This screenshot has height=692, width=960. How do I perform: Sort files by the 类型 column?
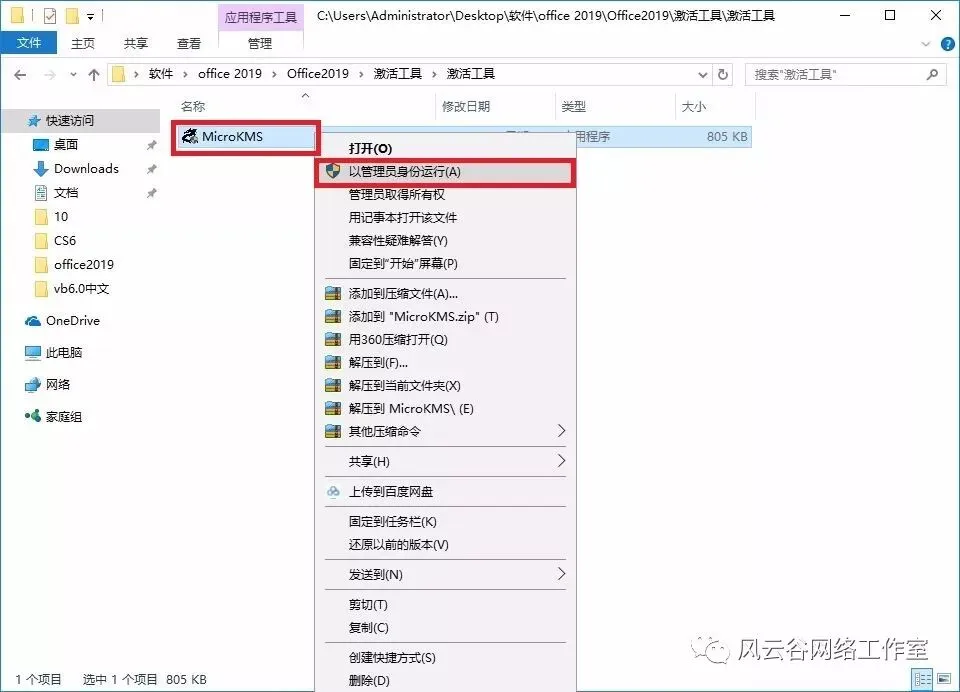tap(574, 107)
